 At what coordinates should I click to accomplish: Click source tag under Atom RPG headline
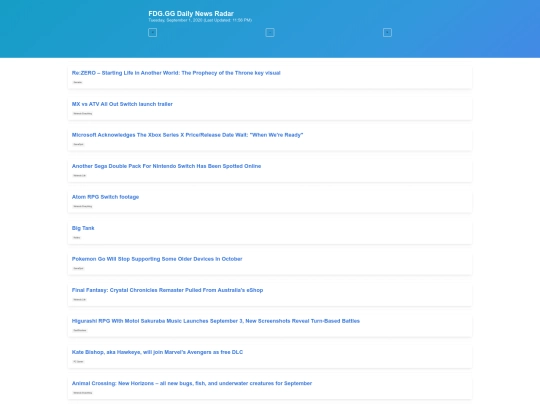click(x=83, y=206)
